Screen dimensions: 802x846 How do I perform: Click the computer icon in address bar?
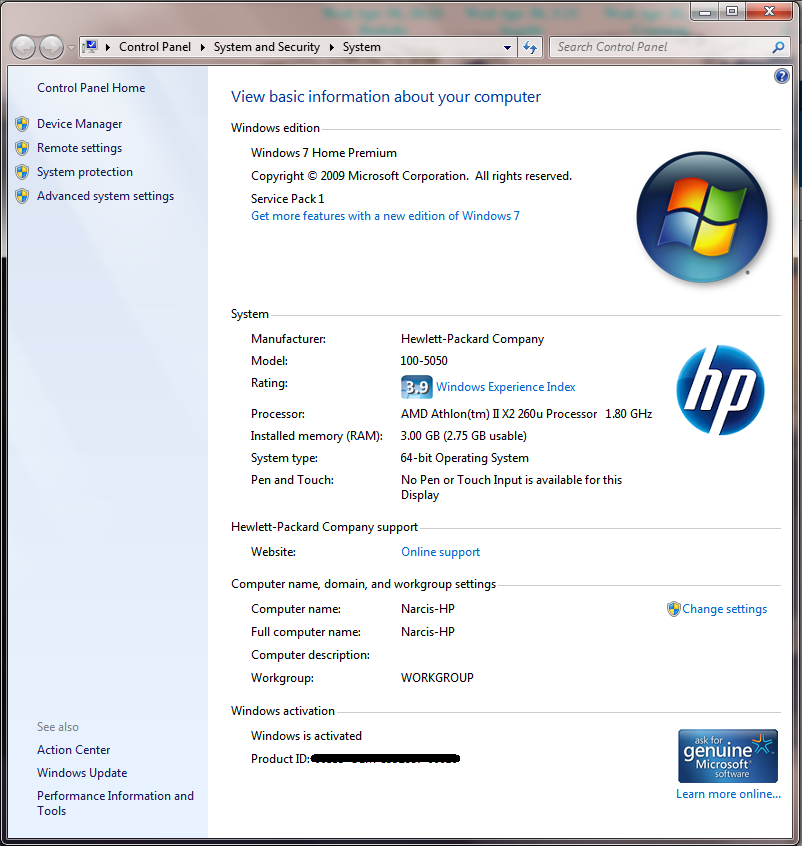(91, 47)
